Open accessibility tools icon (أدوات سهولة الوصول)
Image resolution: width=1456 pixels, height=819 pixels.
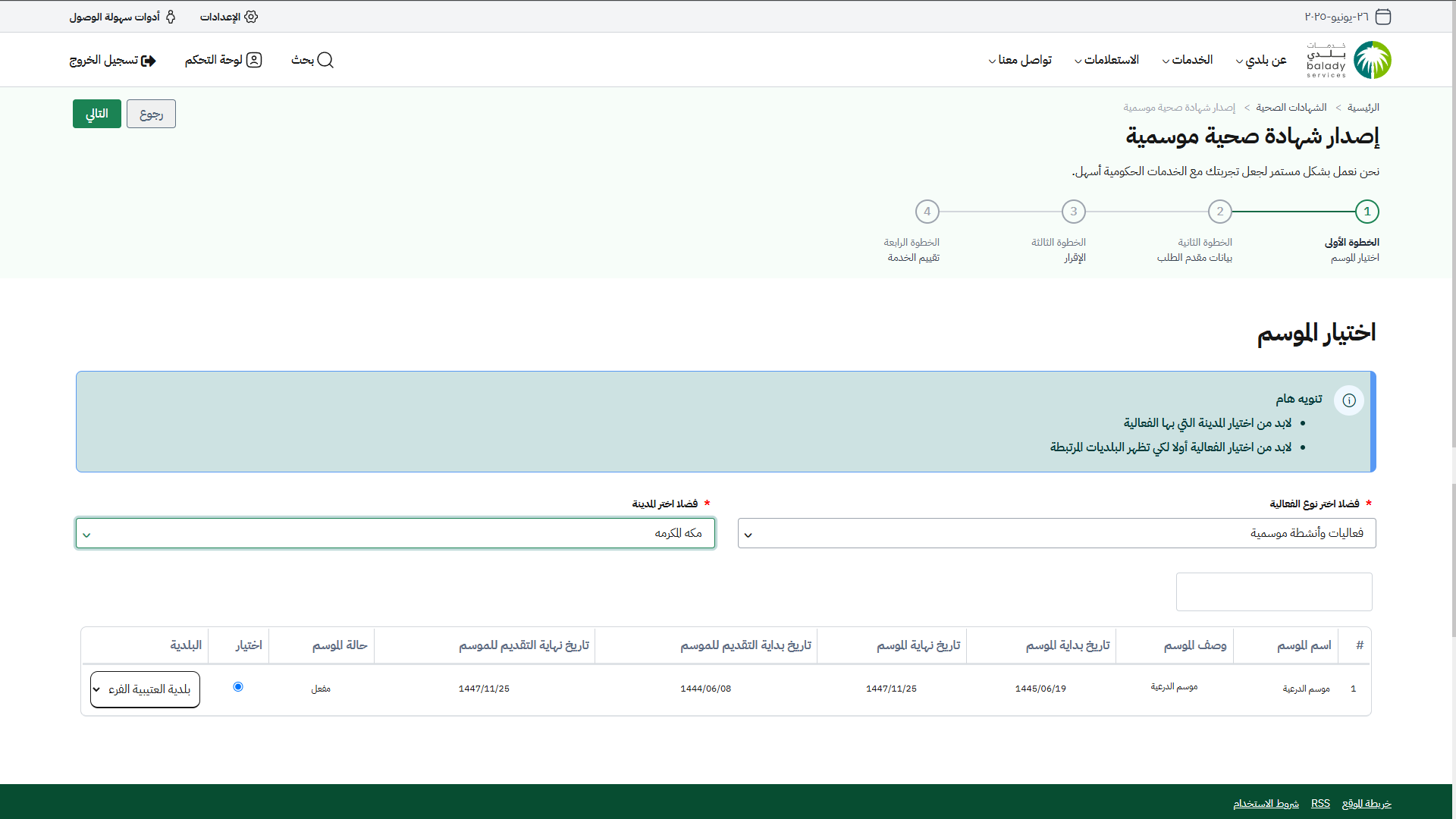[x=171, y=17]
